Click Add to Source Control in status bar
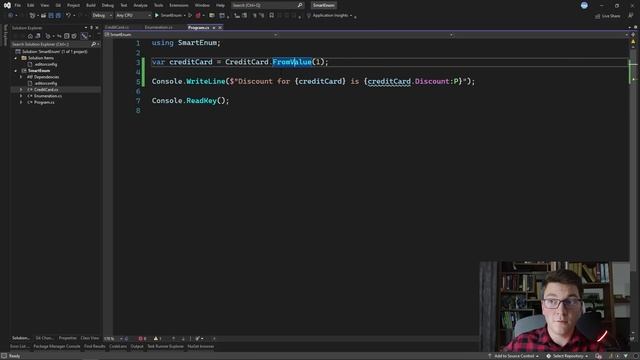Screen dimensions: 640x360 click(x=513, y=356)
